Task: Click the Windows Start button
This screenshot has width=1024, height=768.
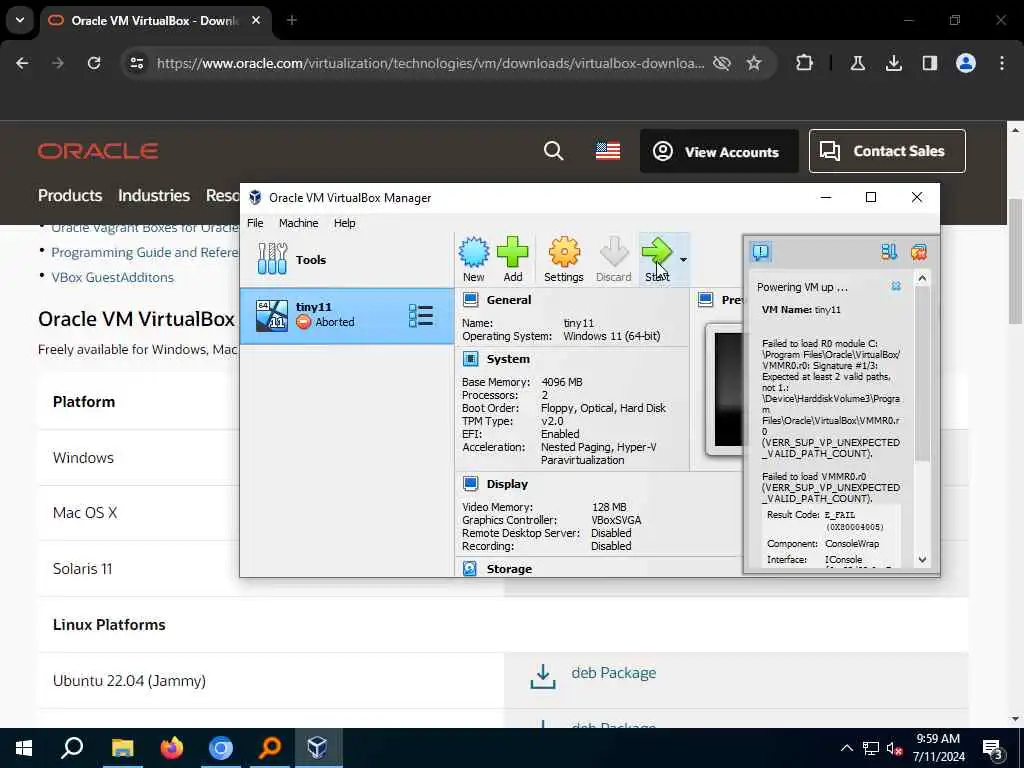Action: point(24,748)
